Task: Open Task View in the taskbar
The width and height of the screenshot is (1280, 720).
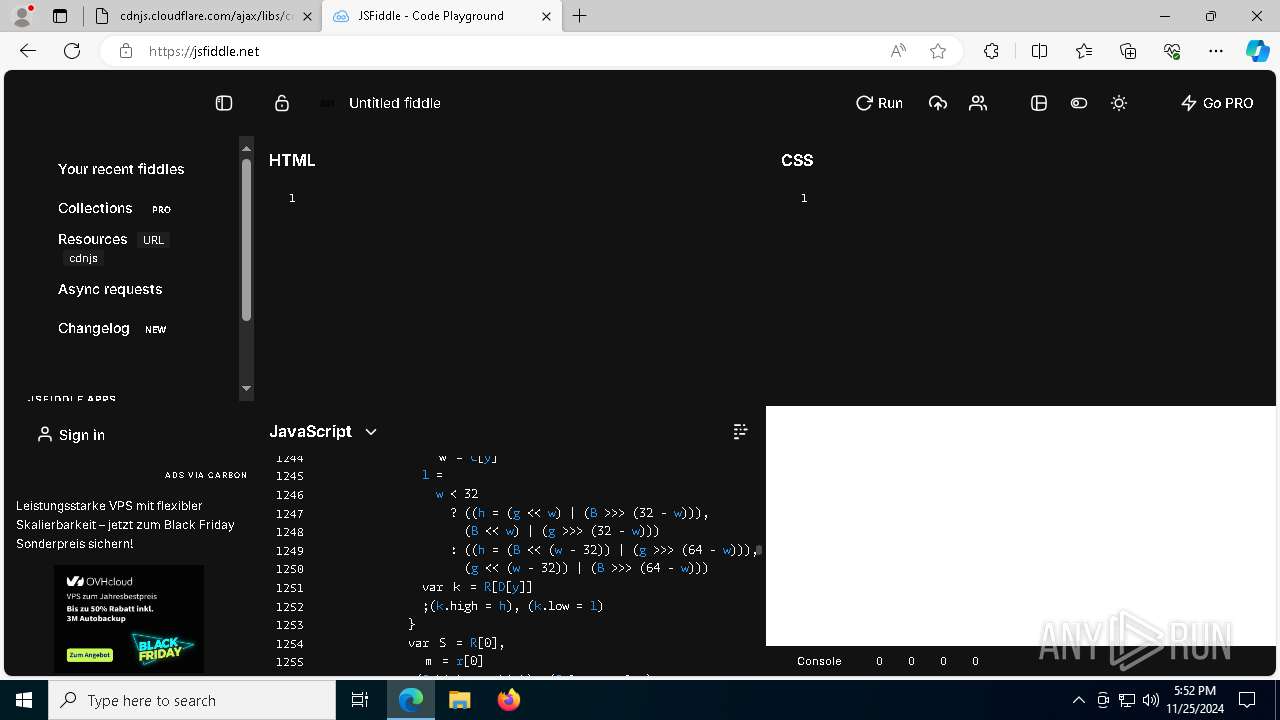Action: [360, 700]
